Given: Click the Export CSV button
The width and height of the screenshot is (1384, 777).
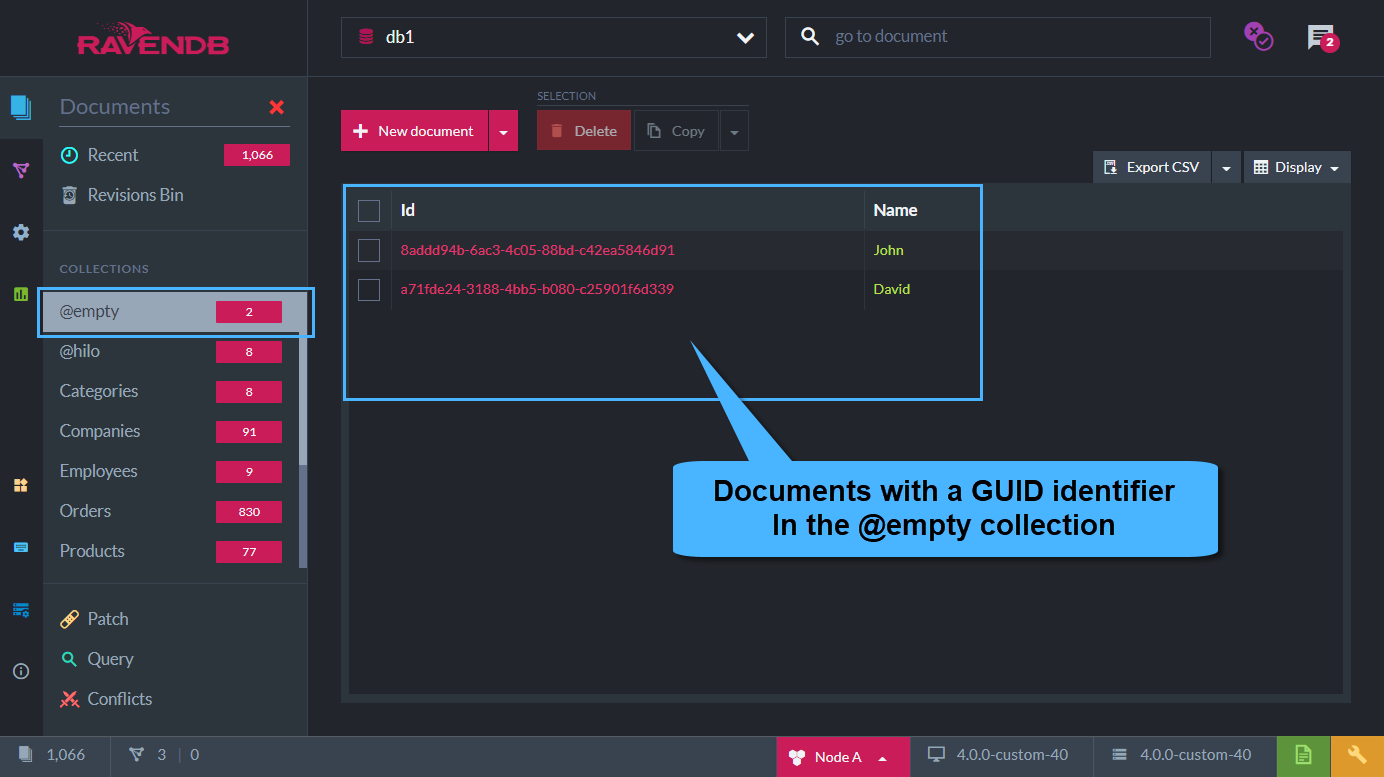Looking at the screenshot, I should click(1152, 168).
